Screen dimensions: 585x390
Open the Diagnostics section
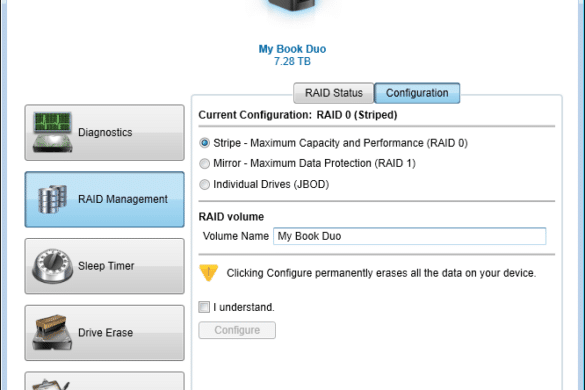pyautogui.click(x=104, y=132)
